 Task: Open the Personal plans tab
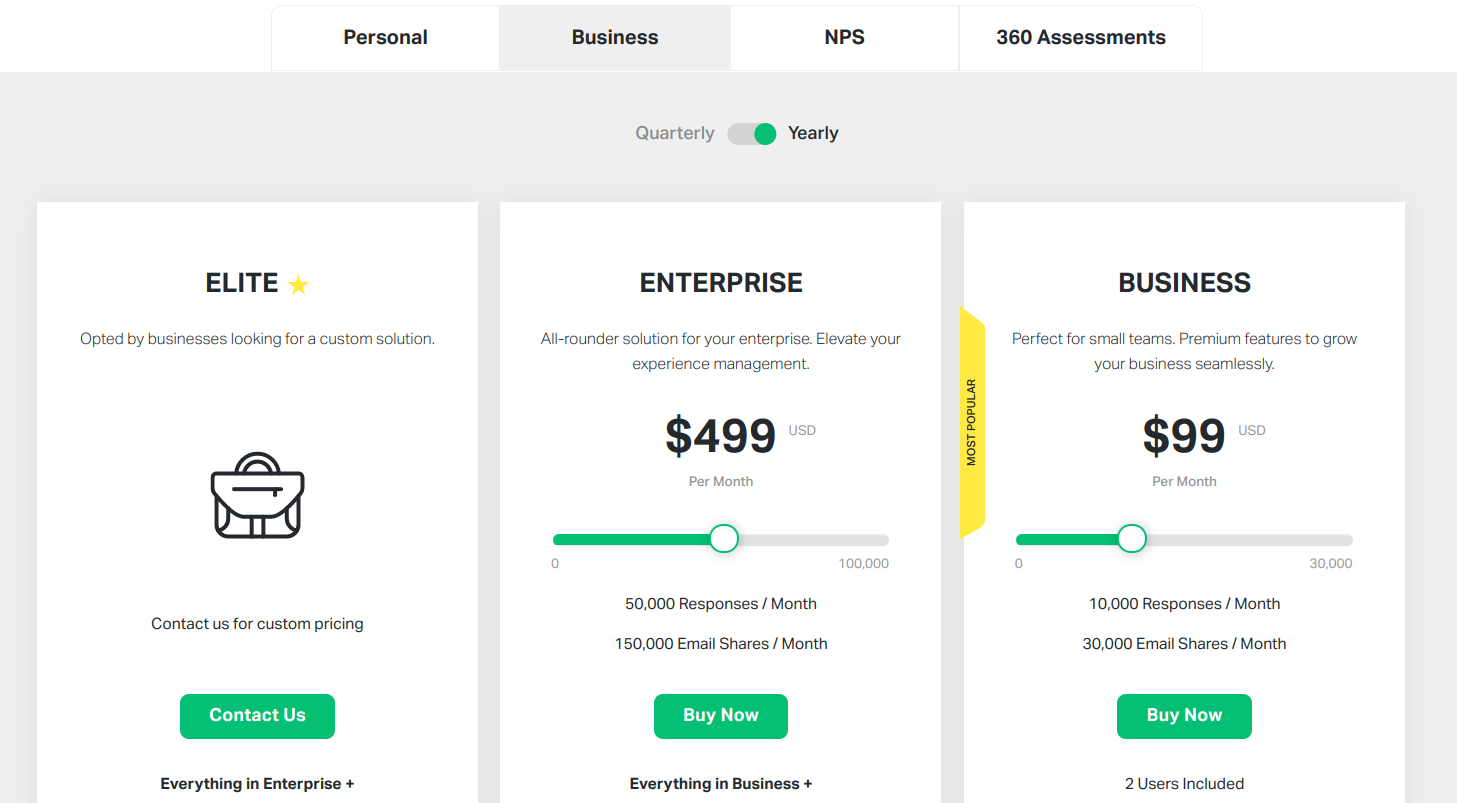coord(385,38)
